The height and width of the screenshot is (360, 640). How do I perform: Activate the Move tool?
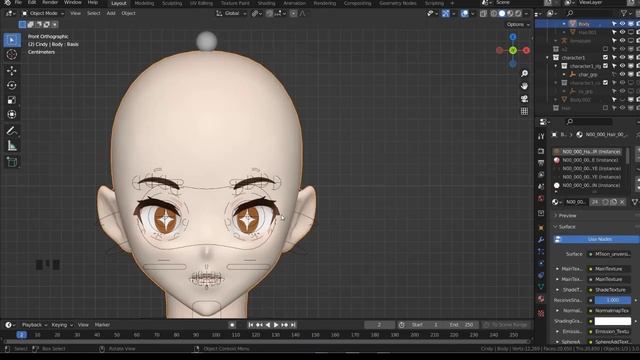point(11,71)
